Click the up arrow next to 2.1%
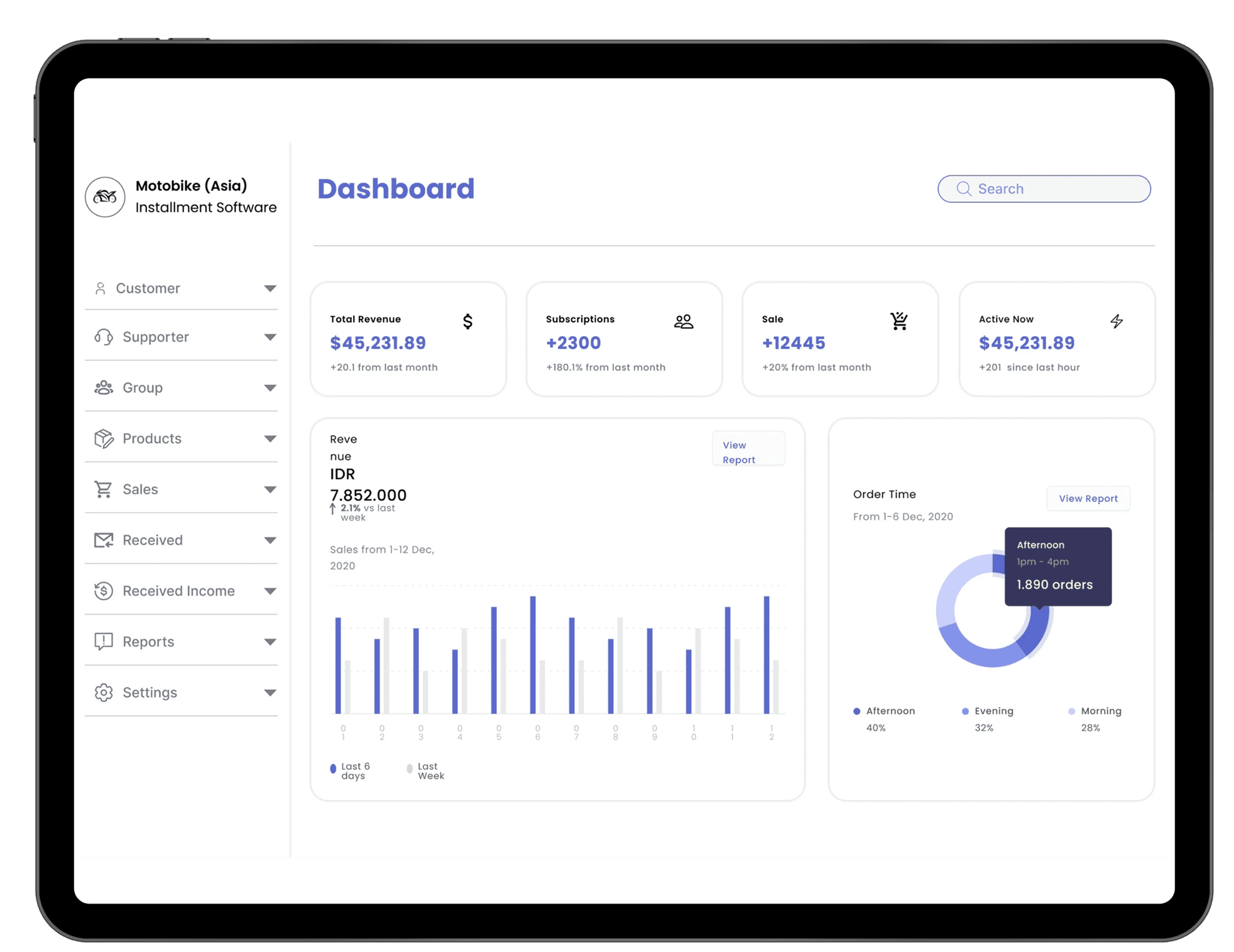The image size is (1234, 952). (333, 510)
